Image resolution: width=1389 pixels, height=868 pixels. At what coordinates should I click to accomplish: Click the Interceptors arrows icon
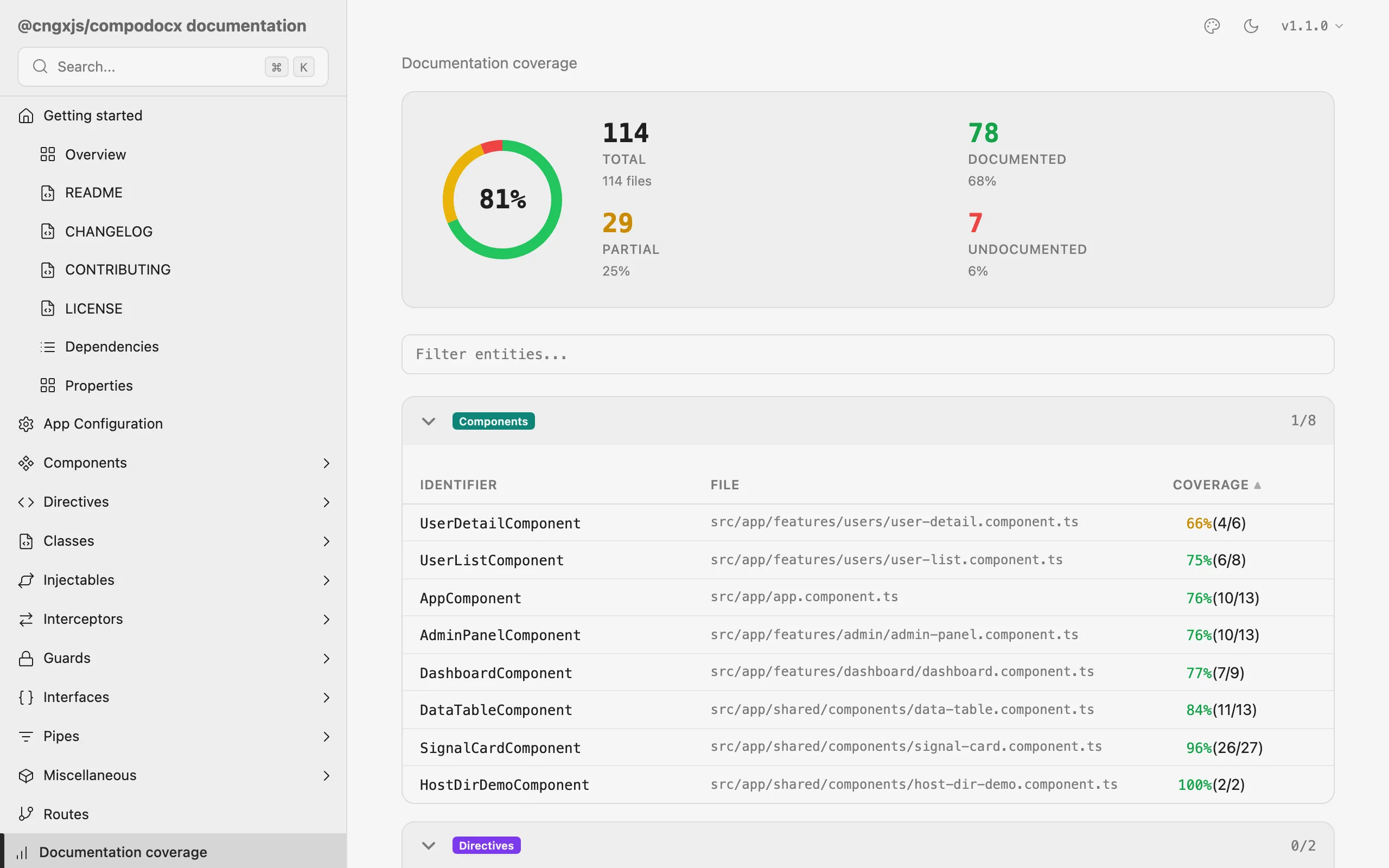click(x=26, y=620)
